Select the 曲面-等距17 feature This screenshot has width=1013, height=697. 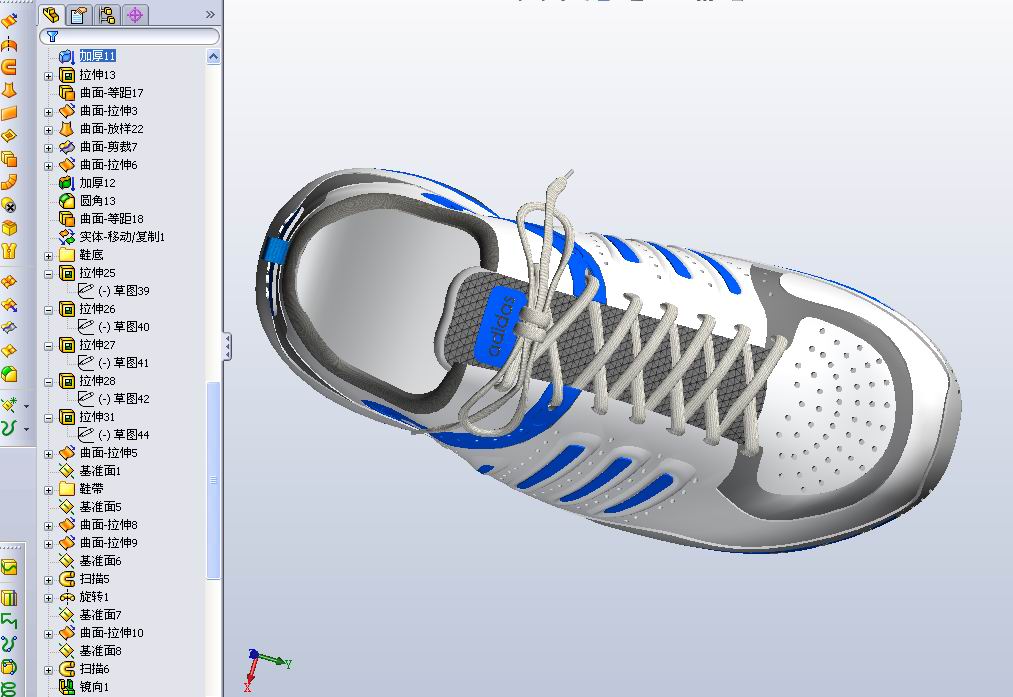(x=111, y=93)
